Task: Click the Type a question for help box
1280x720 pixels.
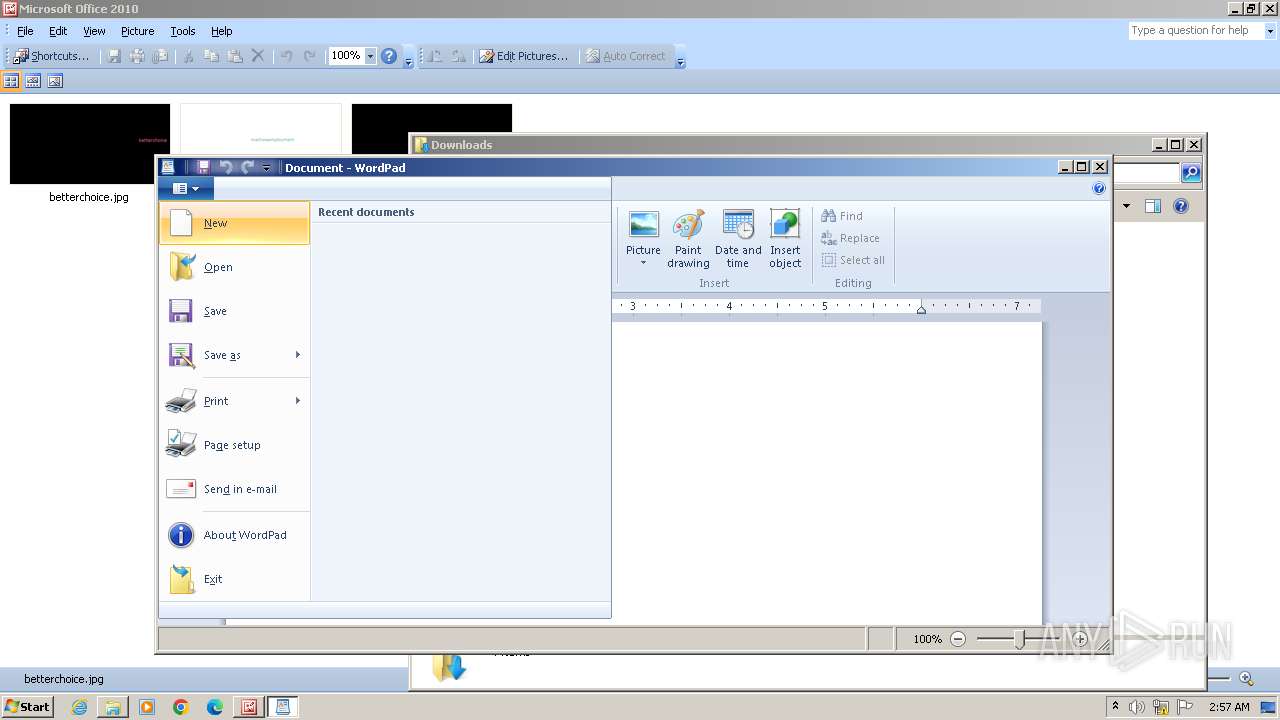Action: tap(1195, 31)
